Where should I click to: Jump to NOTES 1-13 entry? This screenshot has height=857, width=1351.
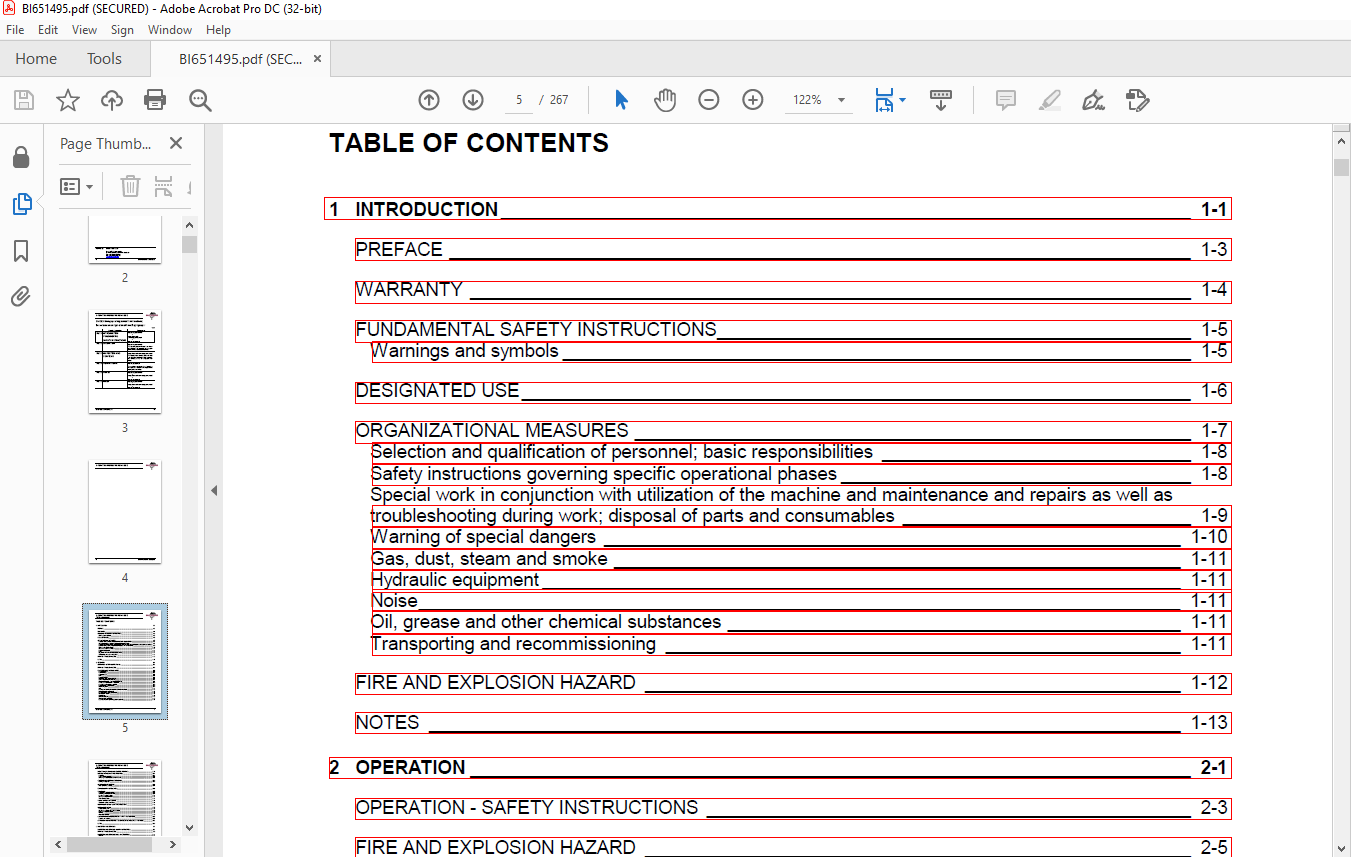pos(793,722)
